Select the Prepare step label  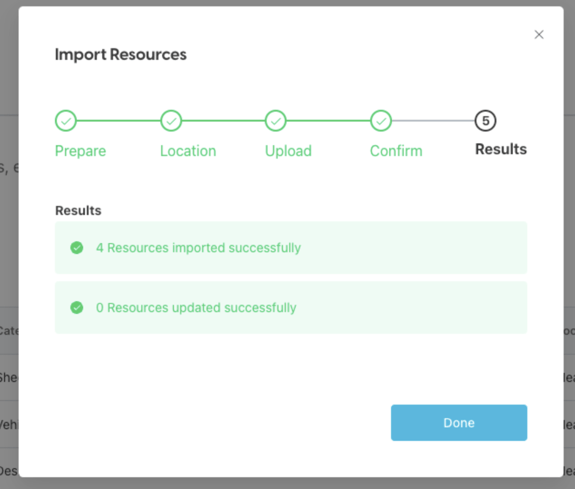[80, 151]
